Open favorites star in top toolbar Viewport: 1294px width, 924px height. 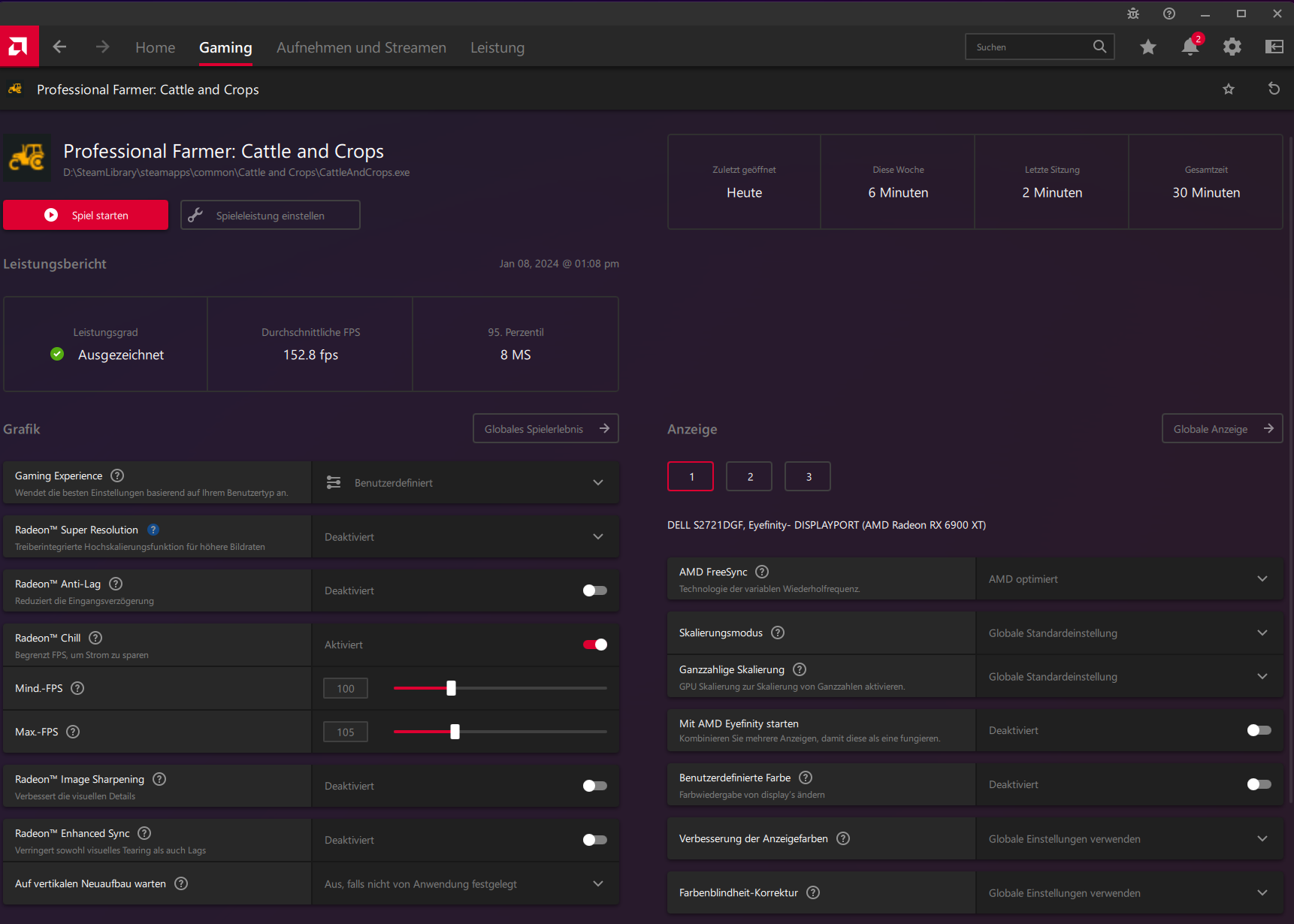(x=1148, y=47)
